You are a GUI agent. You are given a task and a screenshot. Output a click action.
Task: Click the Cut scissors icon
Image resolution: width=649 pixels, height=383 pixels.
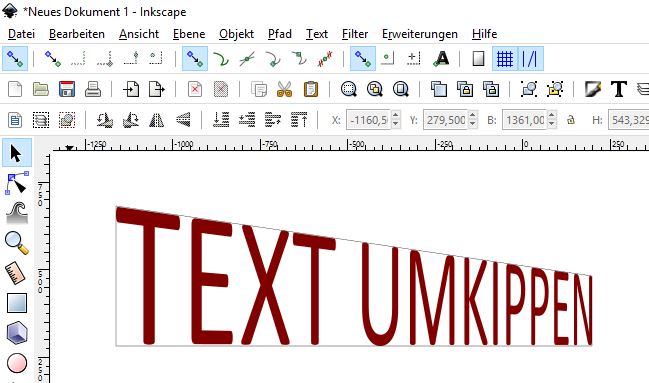pos(284,89)
